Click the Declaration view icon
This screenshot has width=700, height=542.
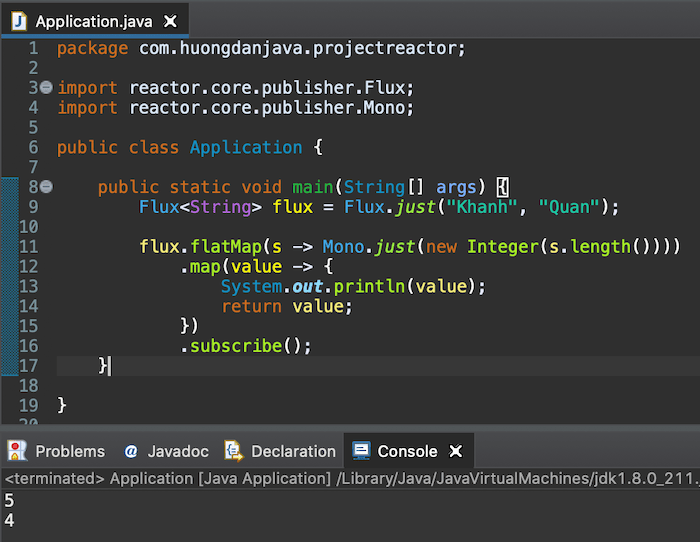pyautogui.click(x=233, y=451)
